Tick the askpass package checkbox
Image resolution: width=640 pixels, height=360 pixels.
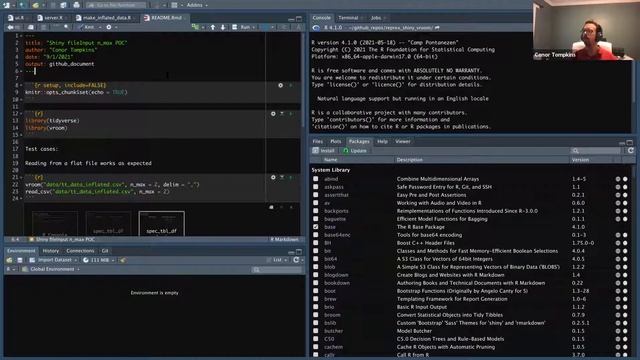point(316,187)
